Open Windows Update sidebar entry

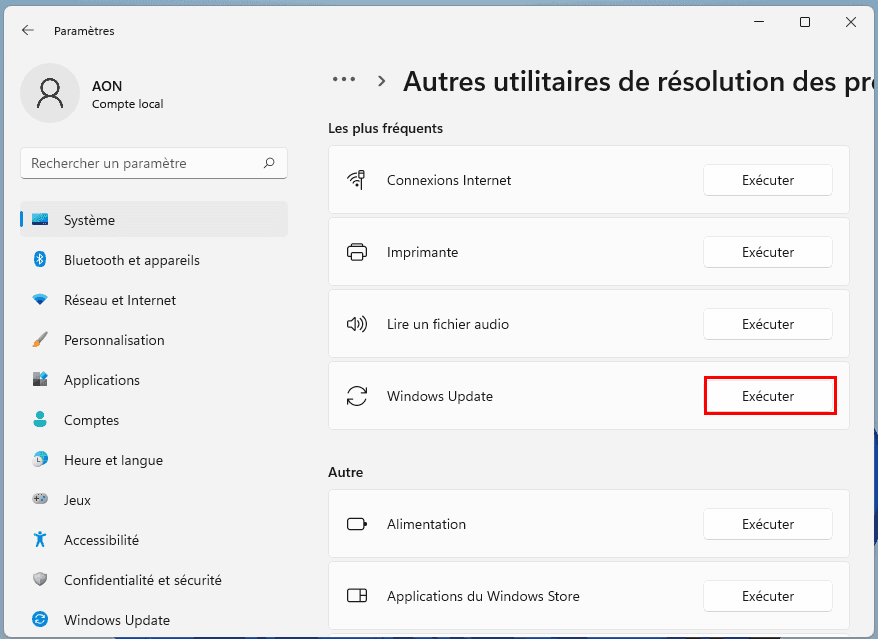[x=116, y=620]
